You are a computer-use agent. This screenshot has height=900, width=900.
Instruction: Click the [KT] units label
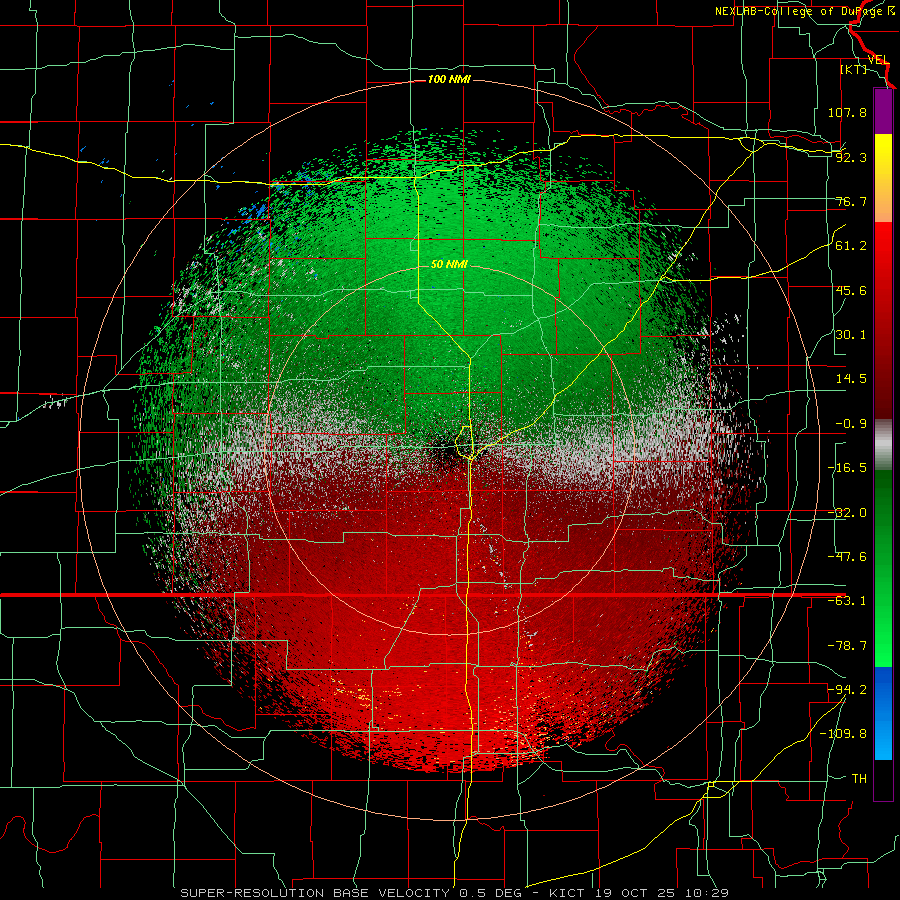tap(854, 69)
